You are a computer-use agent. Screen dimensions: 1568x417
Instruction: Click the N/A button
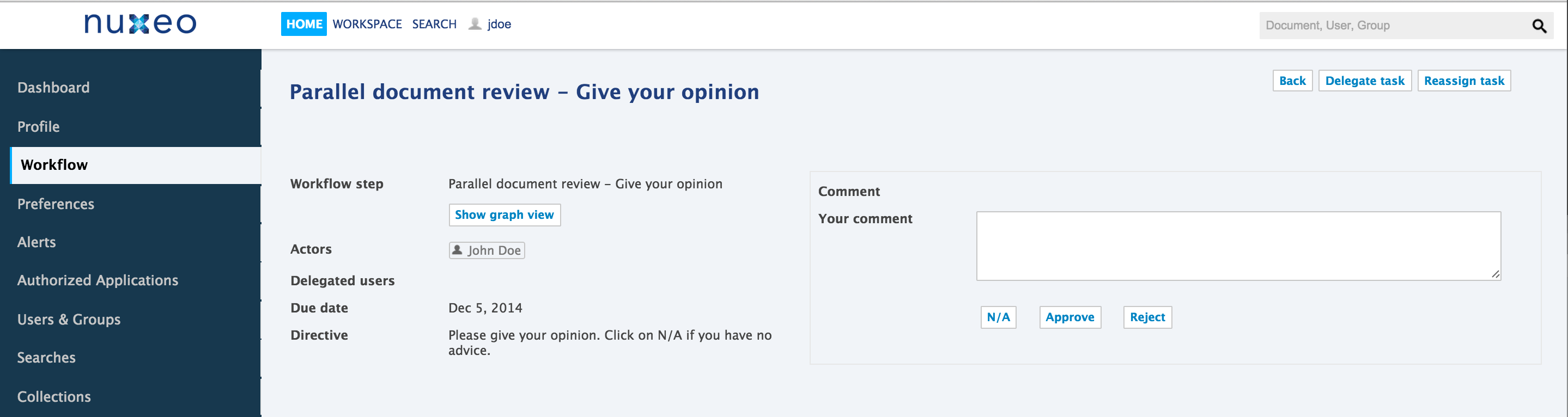(x=998, y=317)
